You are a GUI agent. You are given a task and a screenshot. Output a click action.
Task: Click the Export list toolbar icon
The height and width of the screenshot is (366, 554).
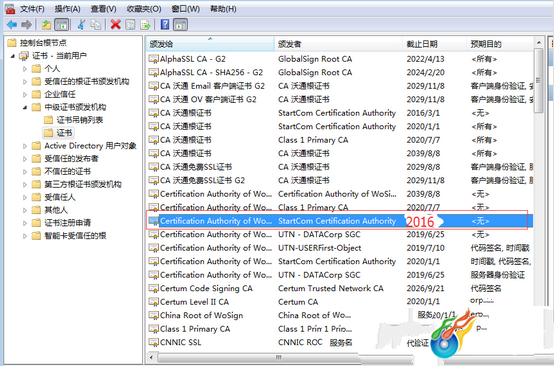click(145, 25)
